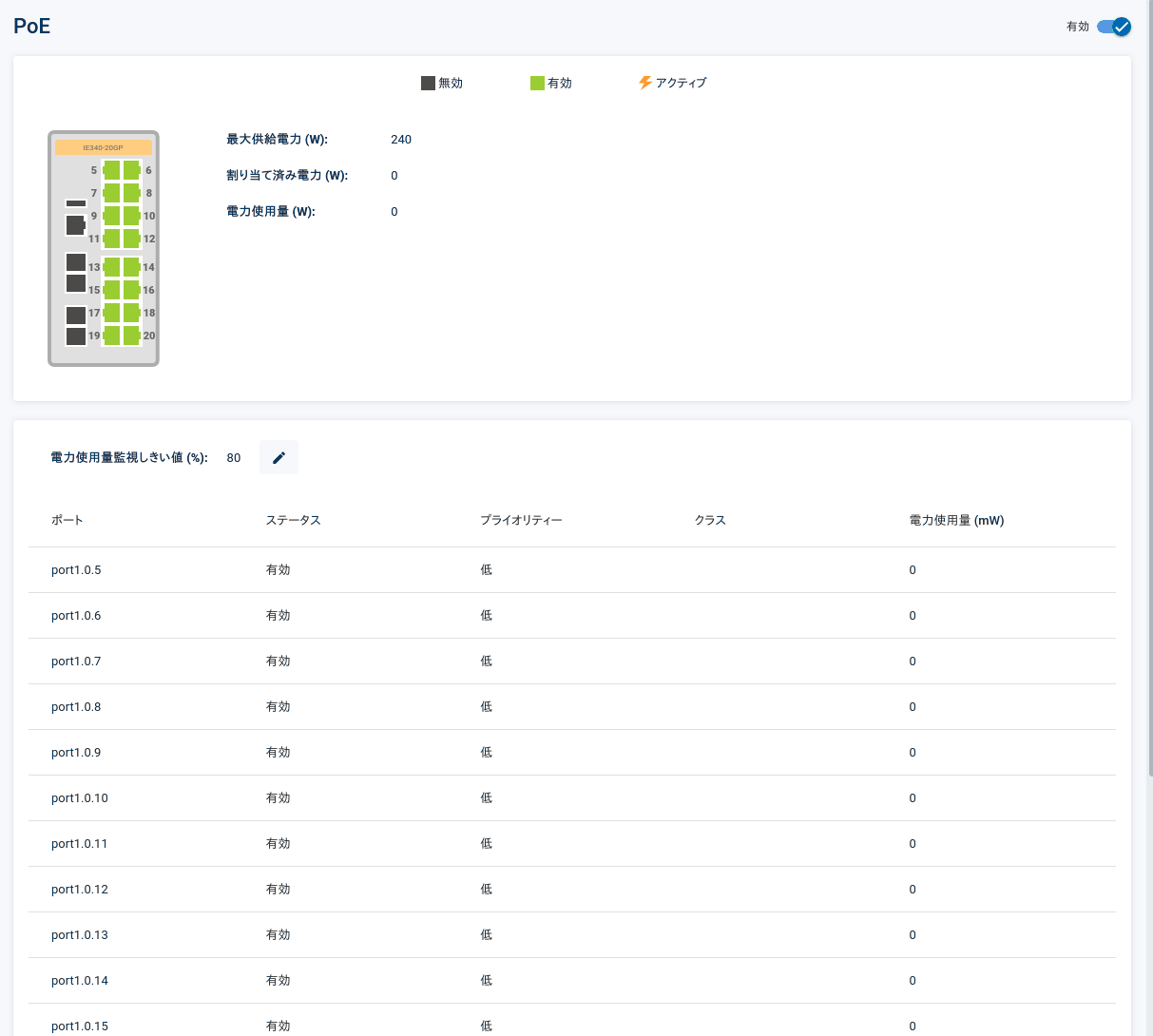
Task: Click the pencil edit icon for threshold
Action: coord(279,457)
